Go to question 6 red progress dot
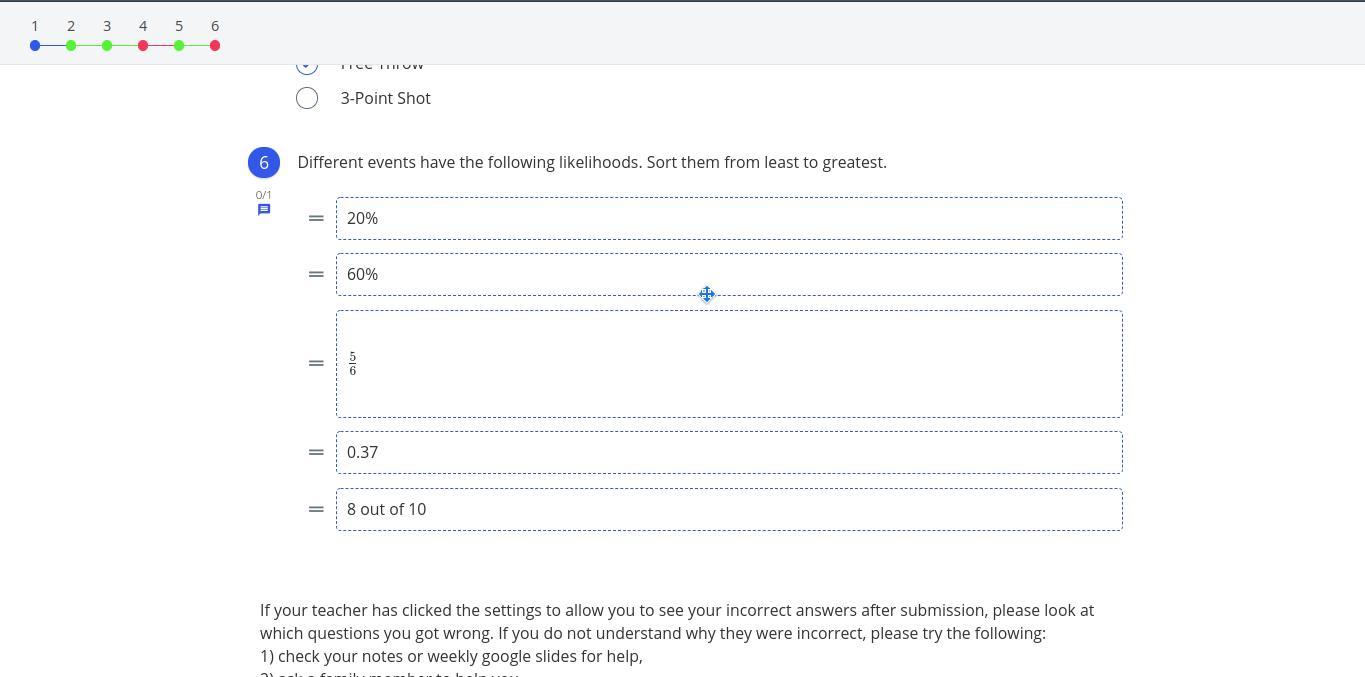1365x677 pixels. 215,45
